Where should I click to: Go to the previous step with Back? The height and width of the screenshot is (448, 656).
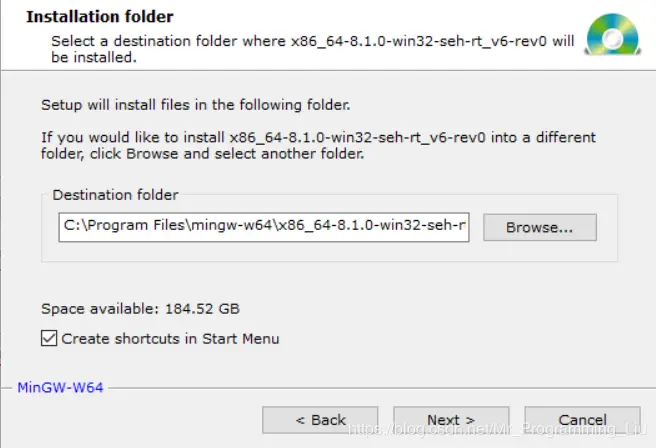320,420
